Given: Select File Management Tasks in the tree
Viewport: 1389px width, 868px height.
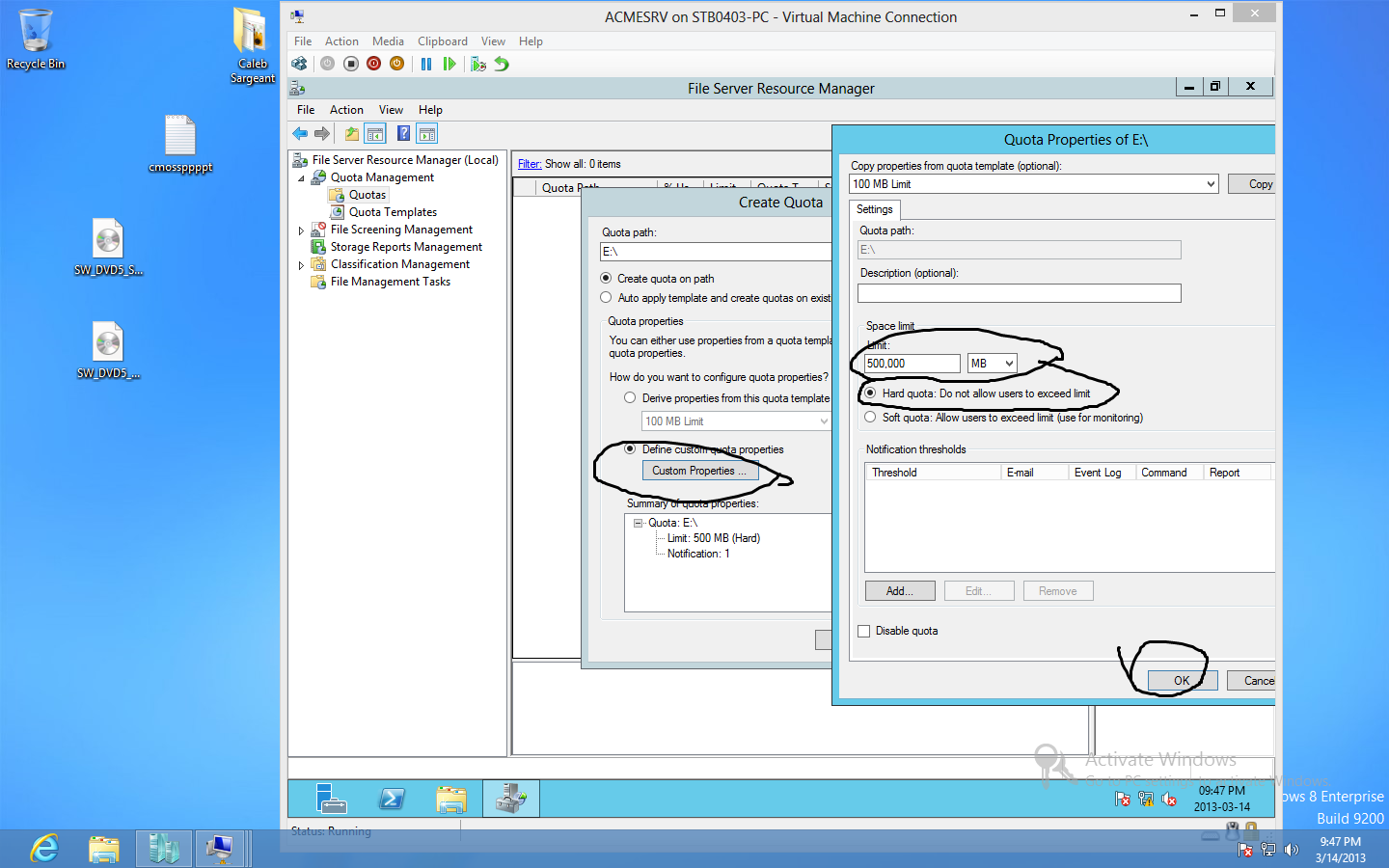Looking at the screenshot, I should pos(391,282).
